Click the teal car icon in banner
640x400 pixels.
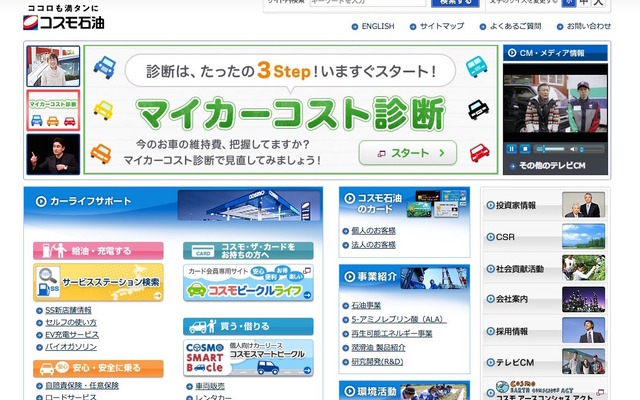pos(476,67)
